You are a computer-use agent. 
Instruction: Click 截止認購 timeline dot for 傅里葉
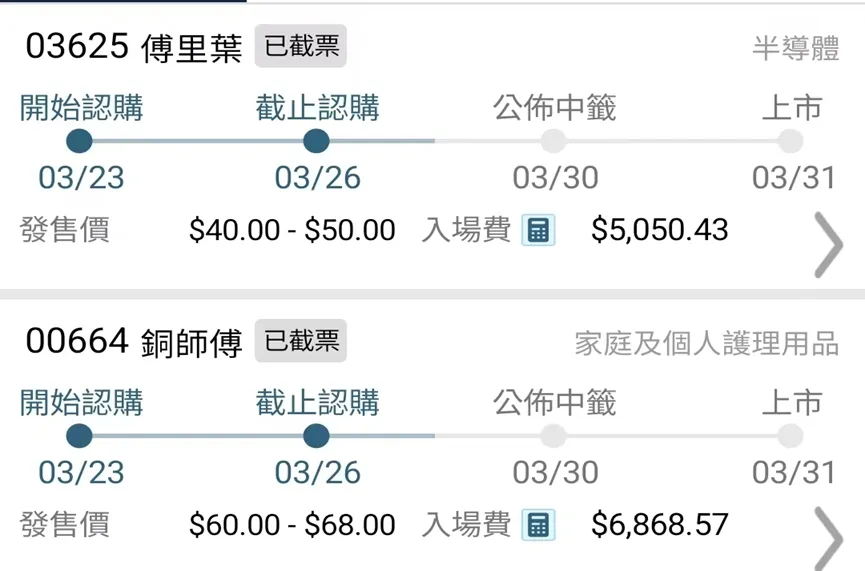tap(316, 141)
